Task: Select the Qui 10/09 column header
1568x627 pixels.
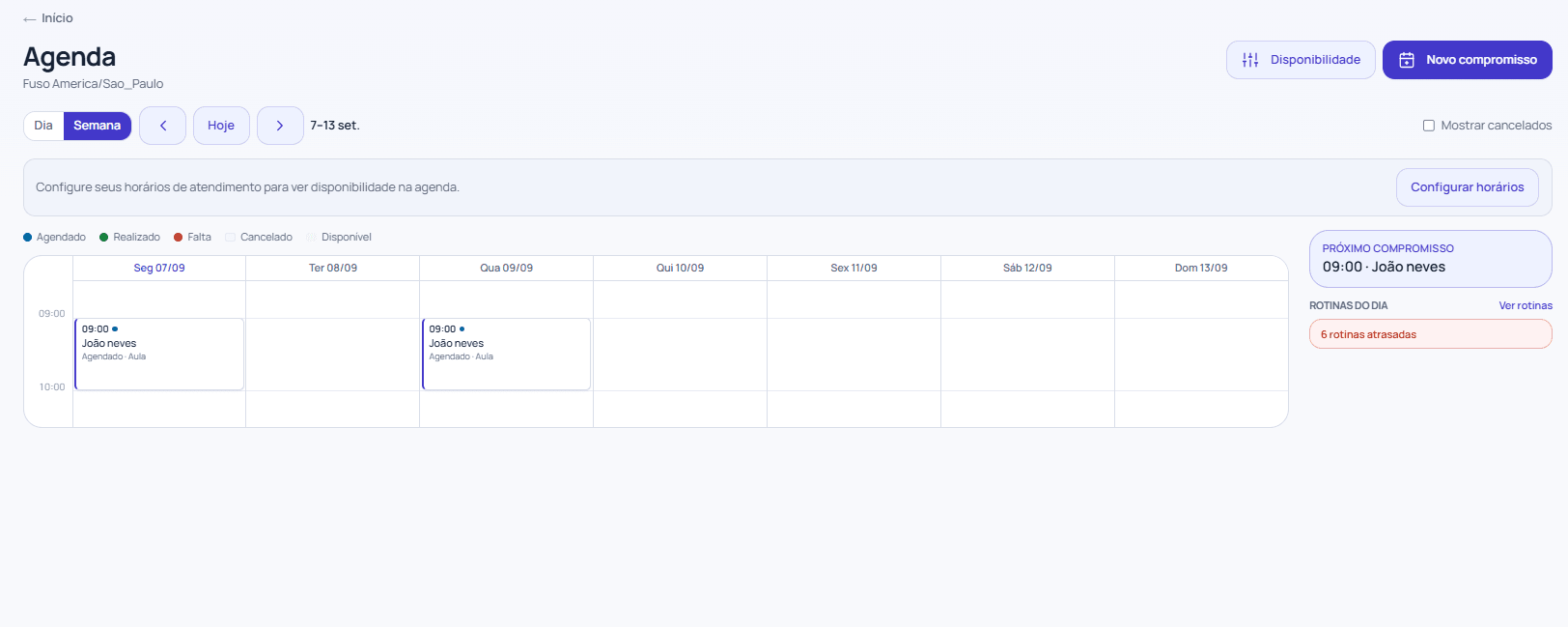Action: tap(681, 269)
